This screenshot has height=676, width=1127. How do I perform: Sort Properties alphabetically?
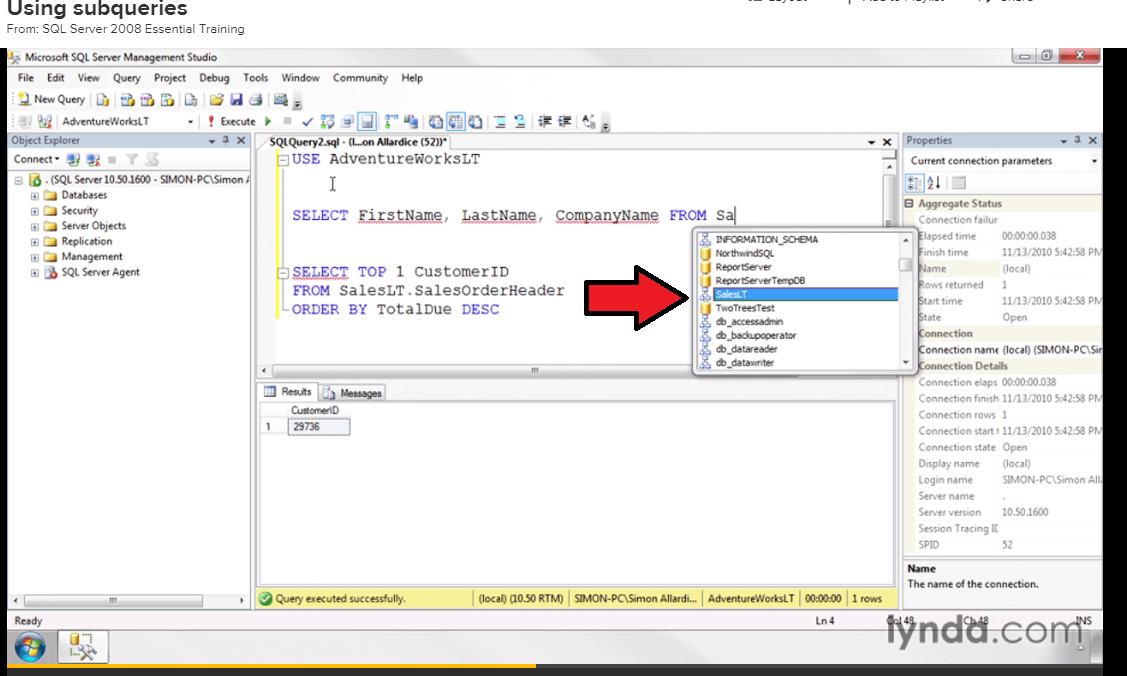pos(934,182)
